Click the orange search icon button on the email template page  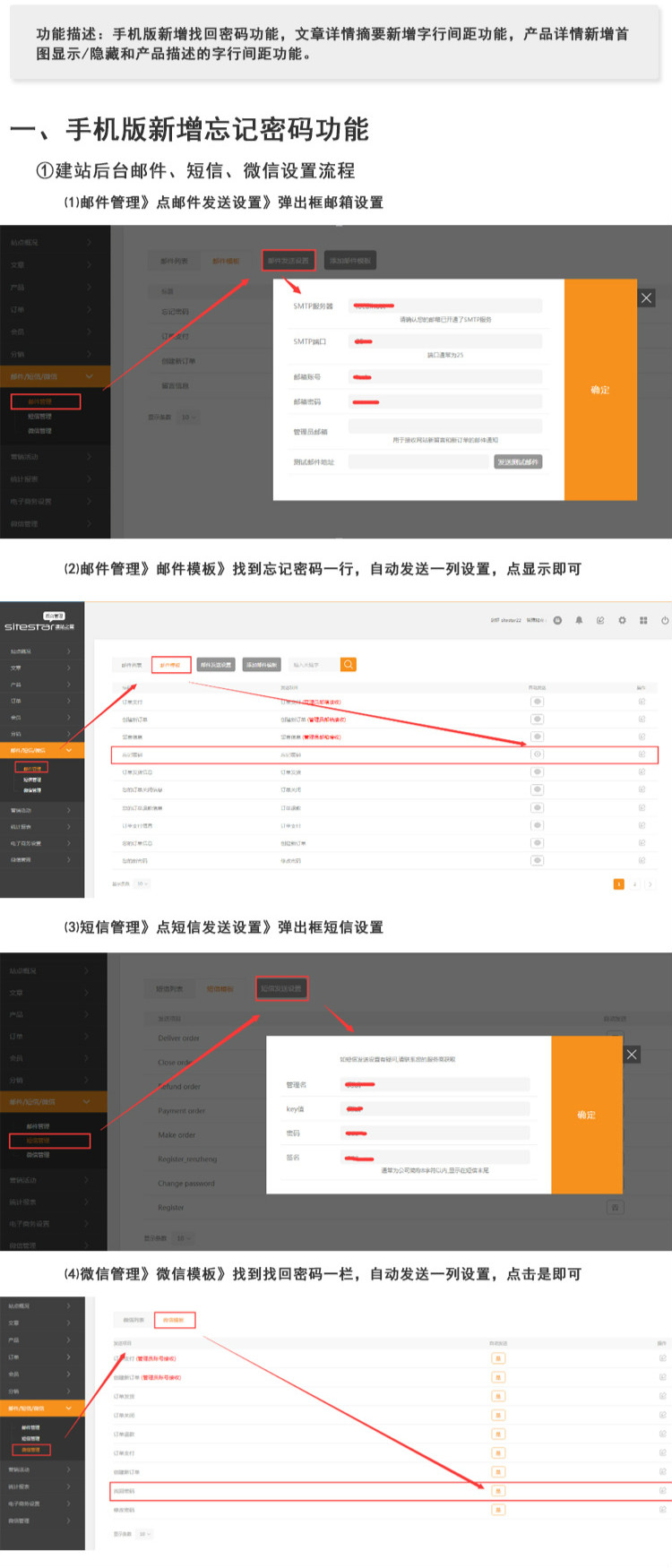349,664
